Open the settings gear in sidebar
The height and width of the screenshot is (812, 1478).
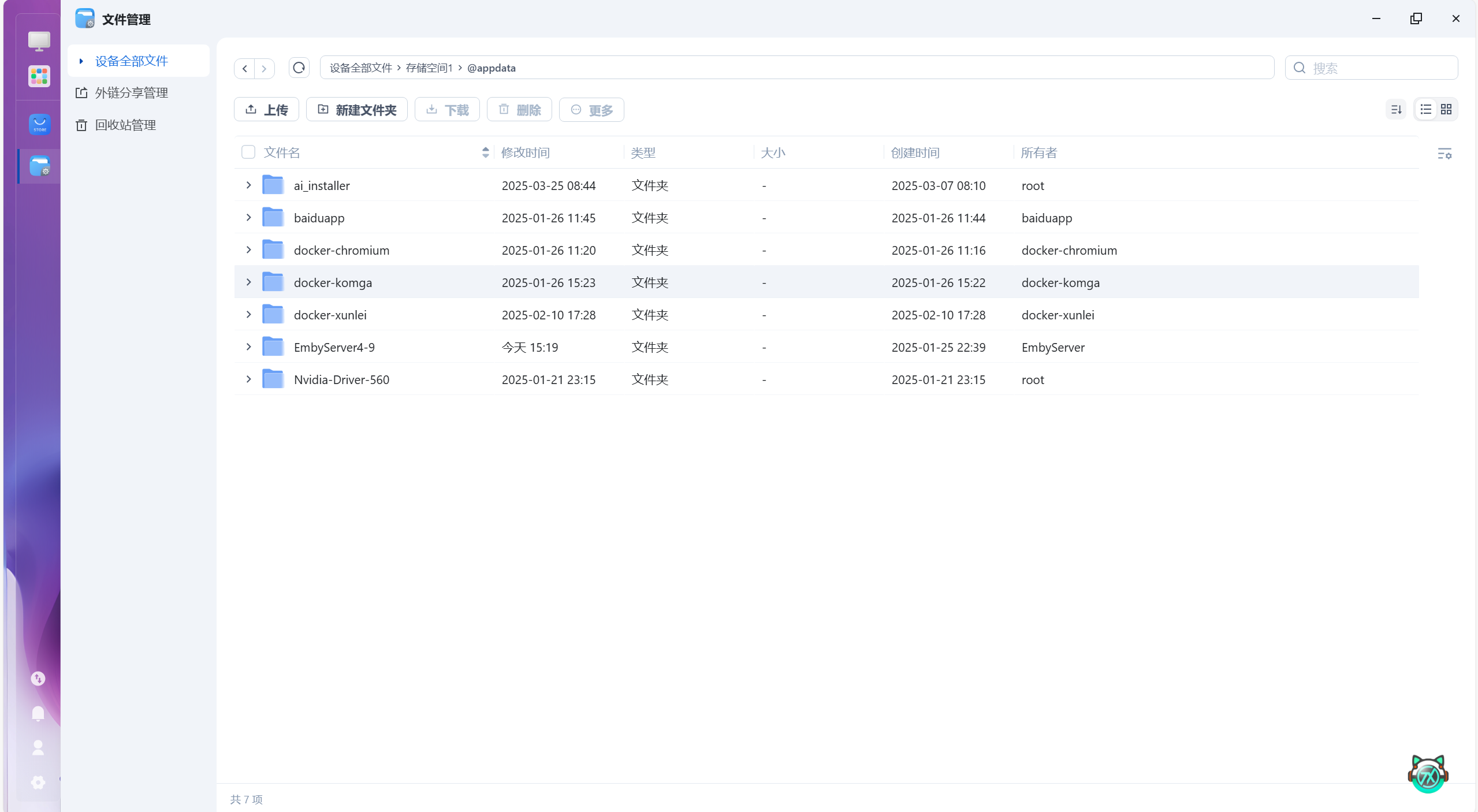tap(38, 782)
